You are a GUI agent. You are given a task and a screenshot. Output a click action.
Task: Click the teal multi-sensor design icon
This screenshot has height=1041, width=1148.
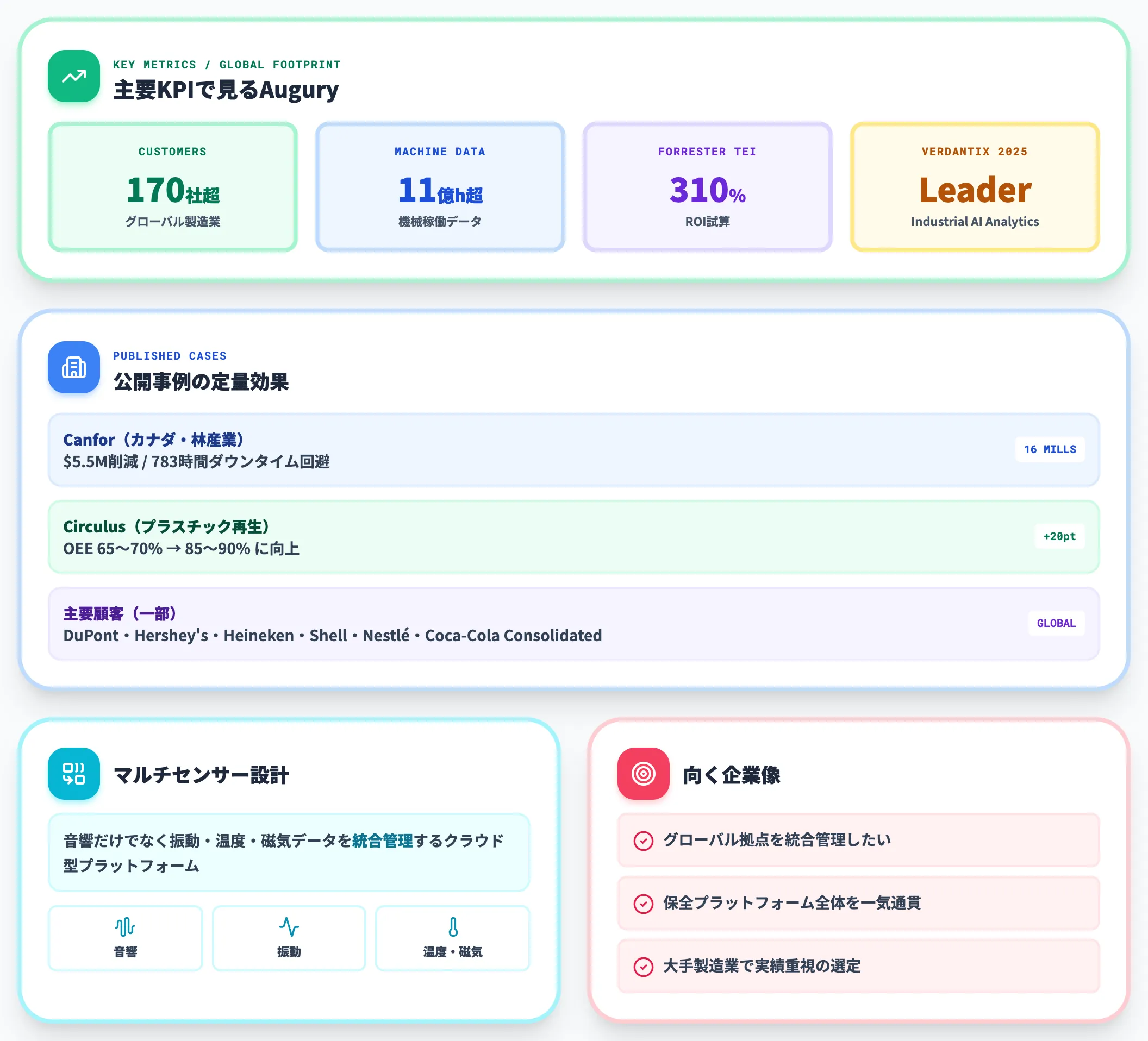pos(74,774)
